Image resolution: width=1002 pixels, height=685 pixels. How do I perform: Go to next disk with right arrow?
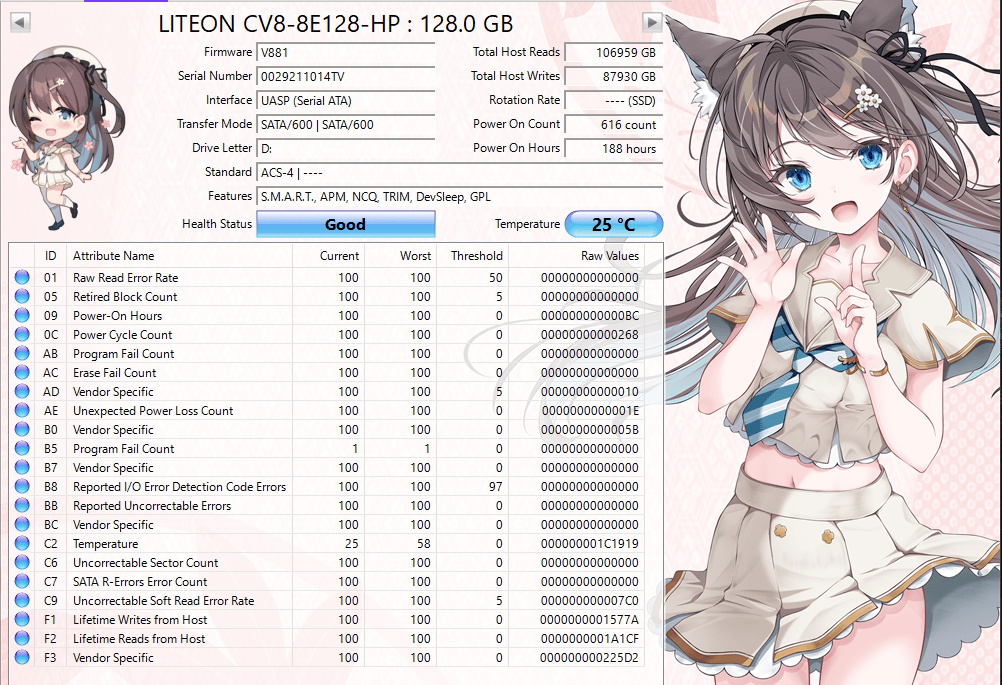coord(652,23)
